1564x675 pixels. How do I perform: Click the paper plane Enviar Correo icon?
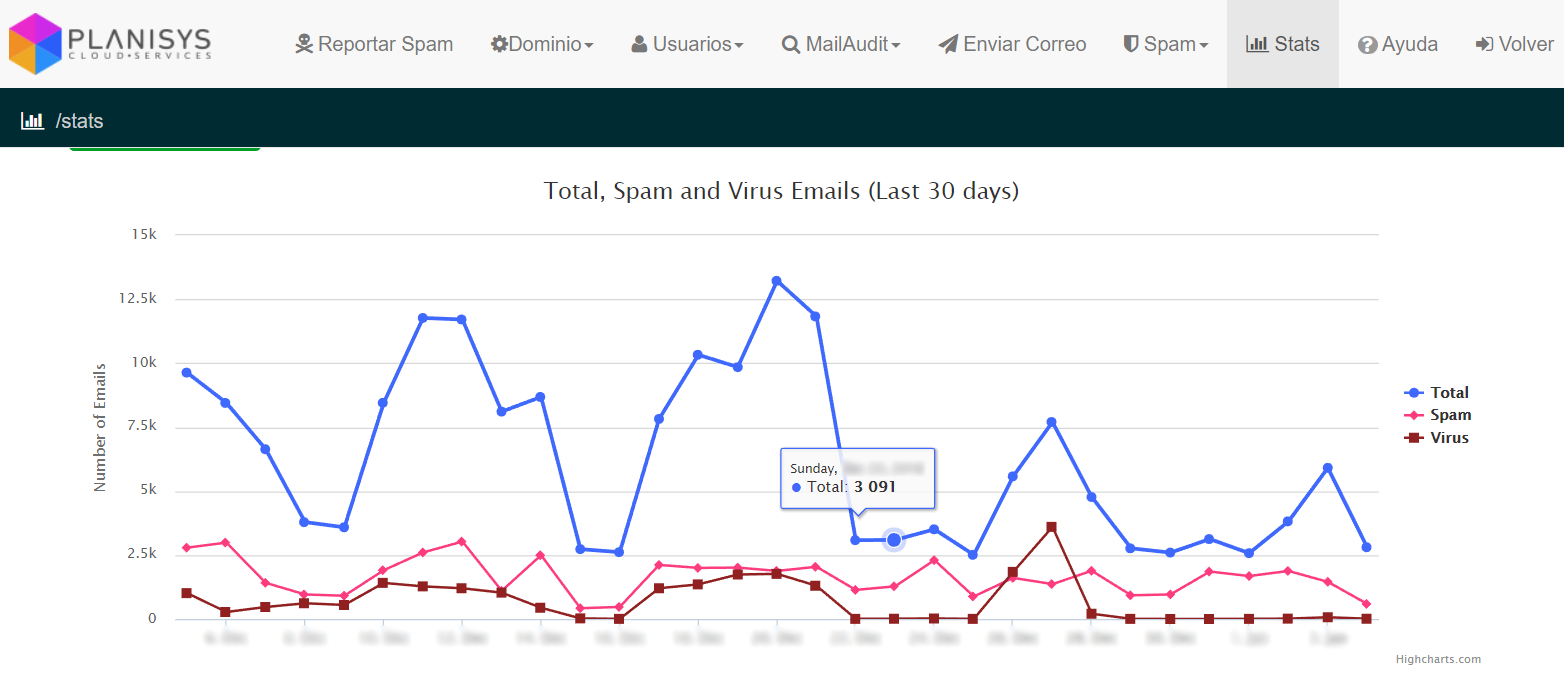click(948, 44)
